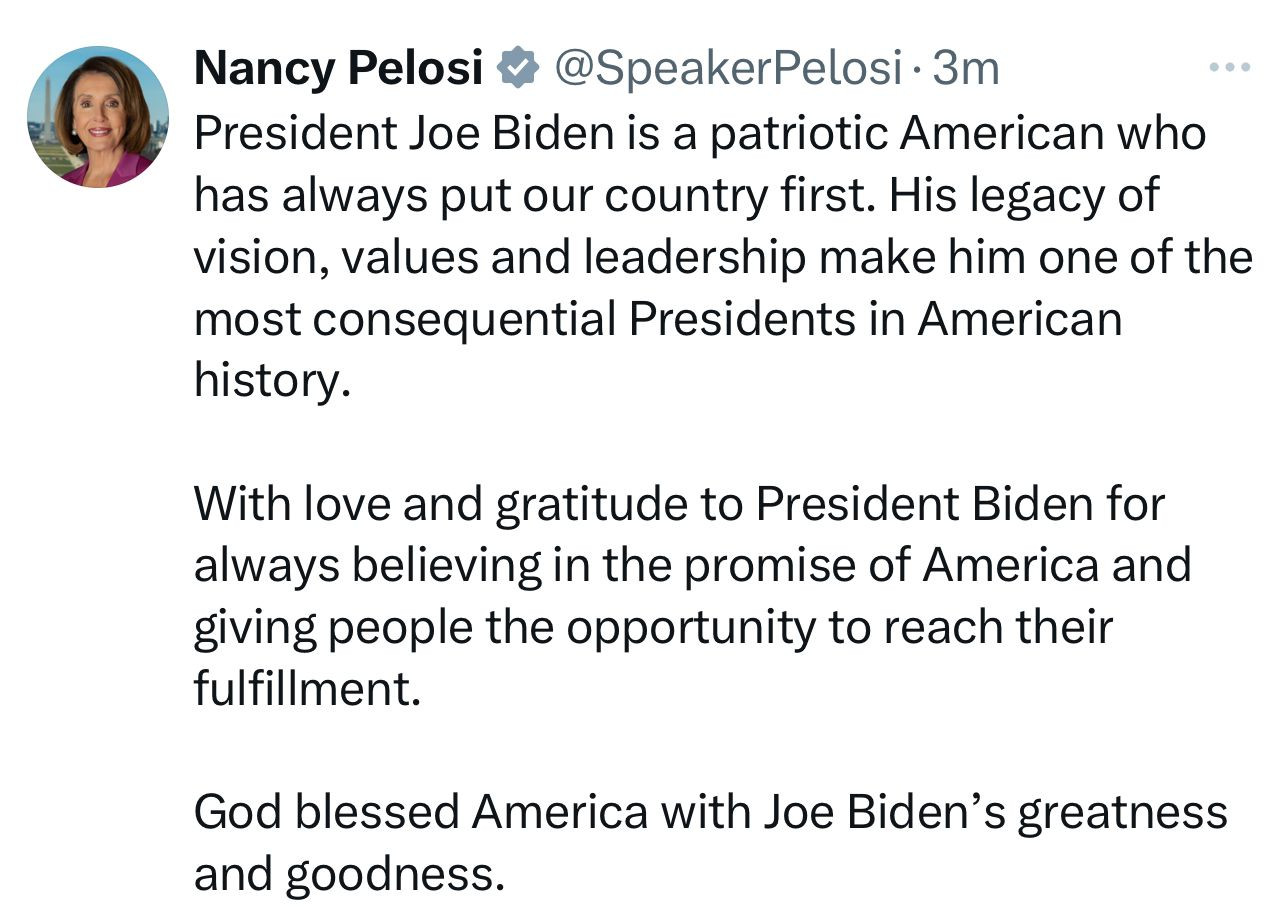The image size is (1284, 924).
Task: Open the @SpeakerPelosi handle link
Action: [x=727, y=68]
